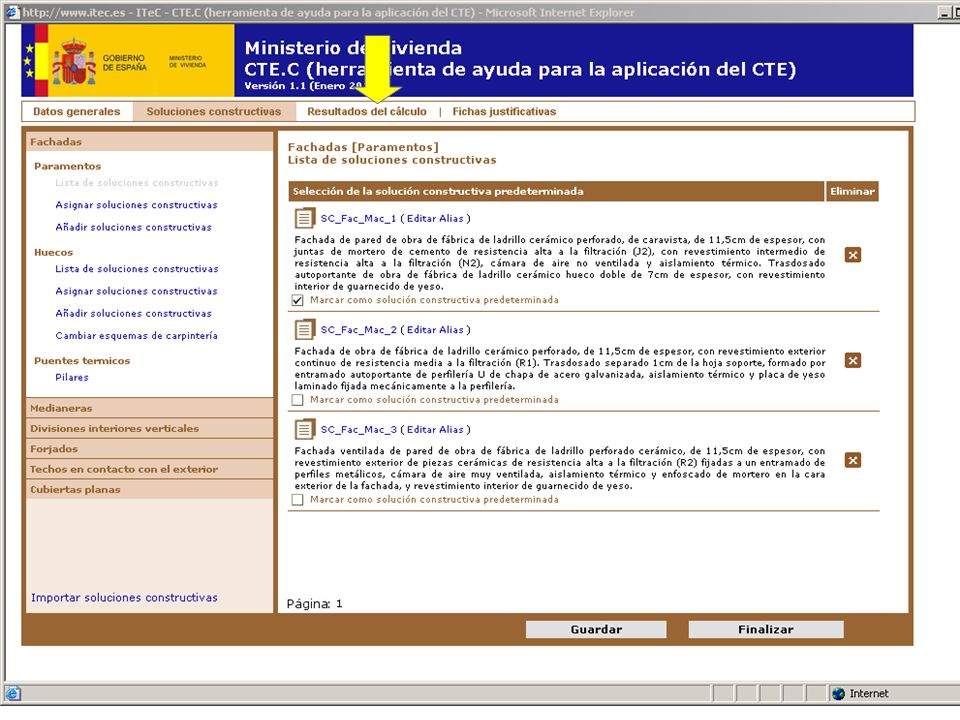Click the Internet zone globe icon
This screenshot has height=720, width=960.
pos(838,693)
